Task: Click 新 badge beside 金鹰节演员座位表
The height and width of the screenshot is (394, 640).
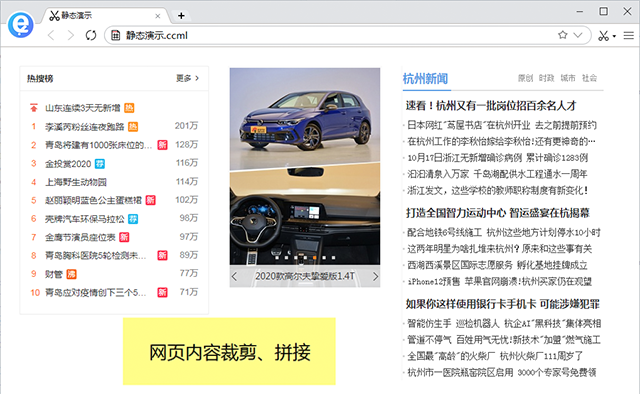Action: coord(124,237)
